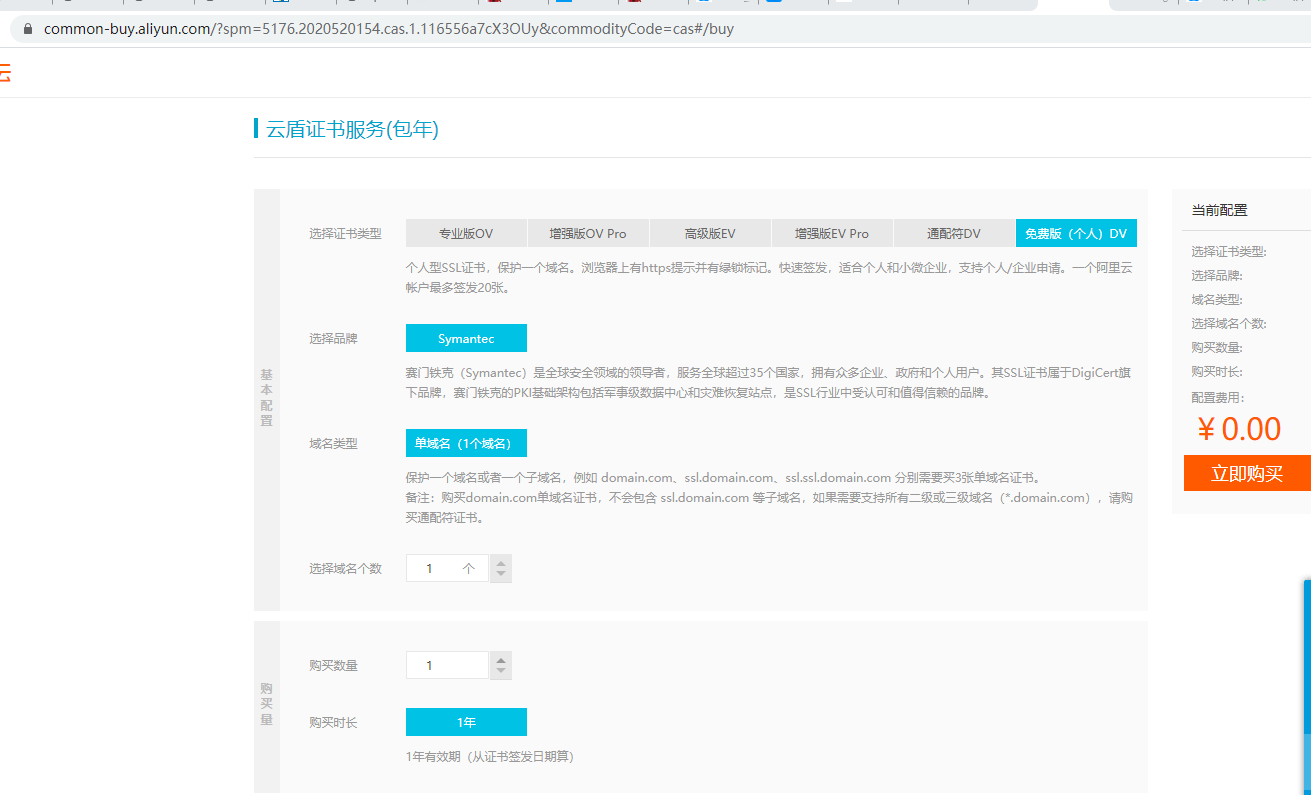
Task: Select the 增强版OV Pro certificate type
Action: (588, 233)
